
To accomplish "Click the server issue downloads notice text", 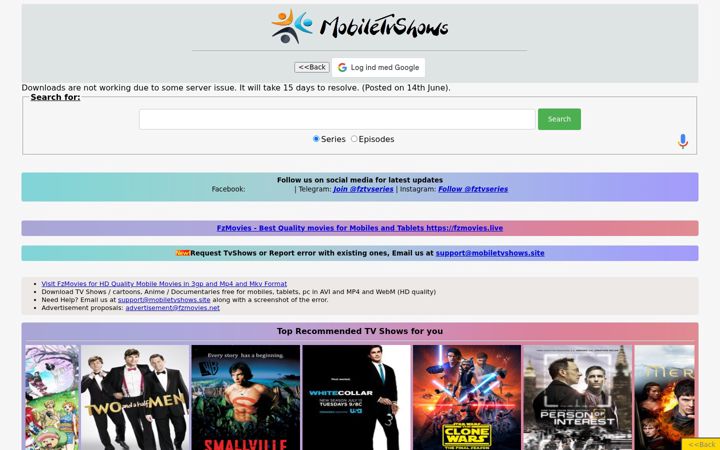I will coord(236,88).
